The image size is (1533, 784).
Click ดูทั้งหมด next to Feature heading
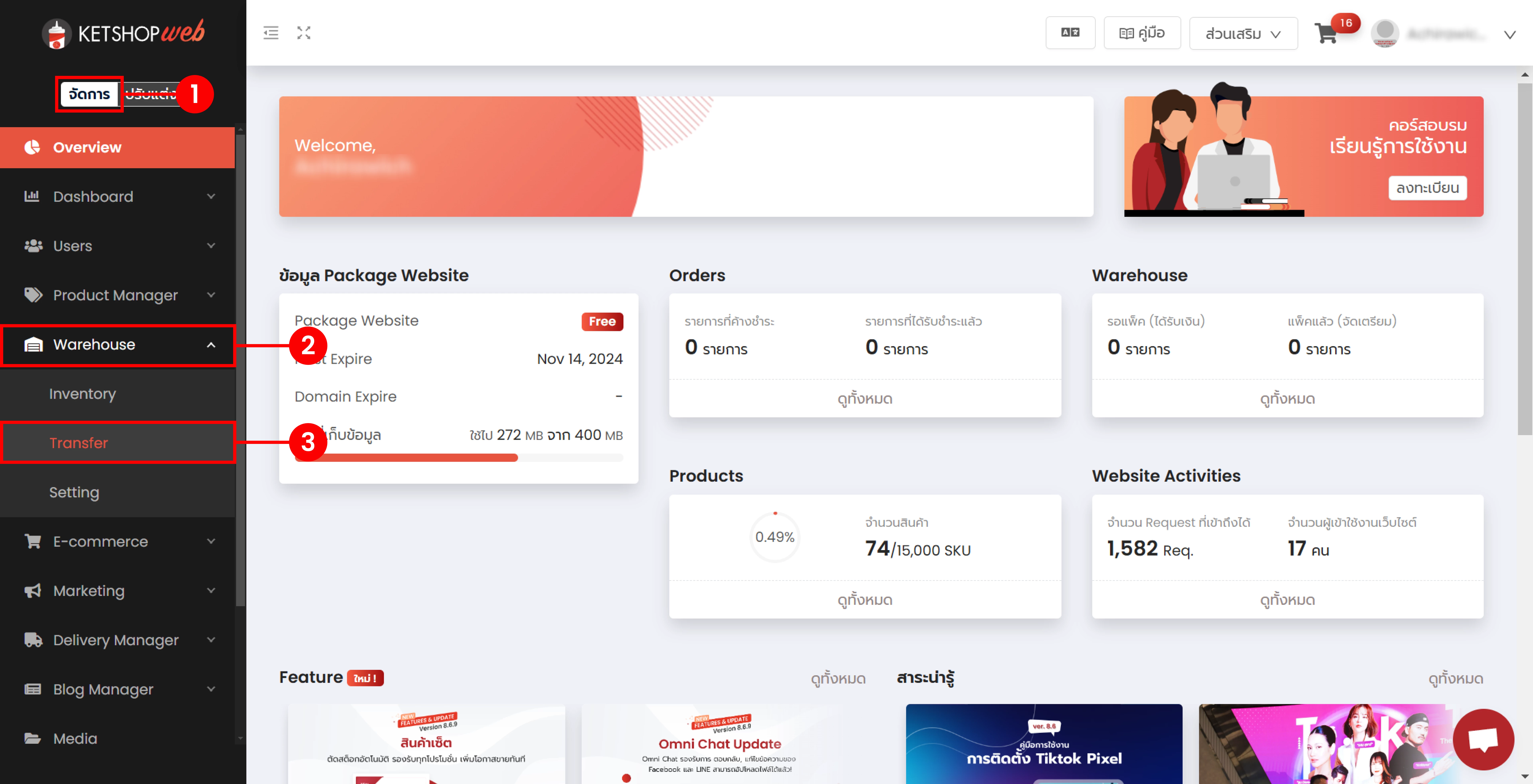[x=838, y=679]
